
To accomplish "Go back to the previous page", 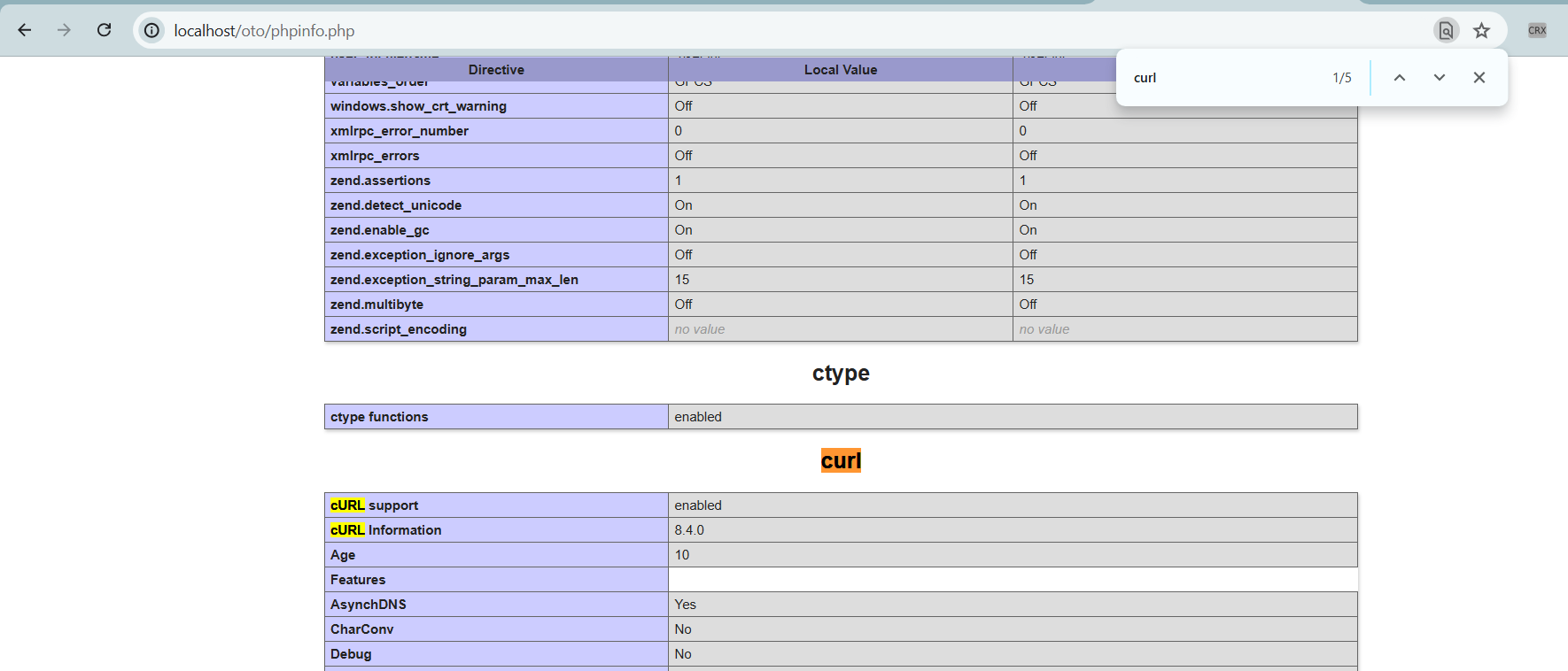I will coord(25,30).
